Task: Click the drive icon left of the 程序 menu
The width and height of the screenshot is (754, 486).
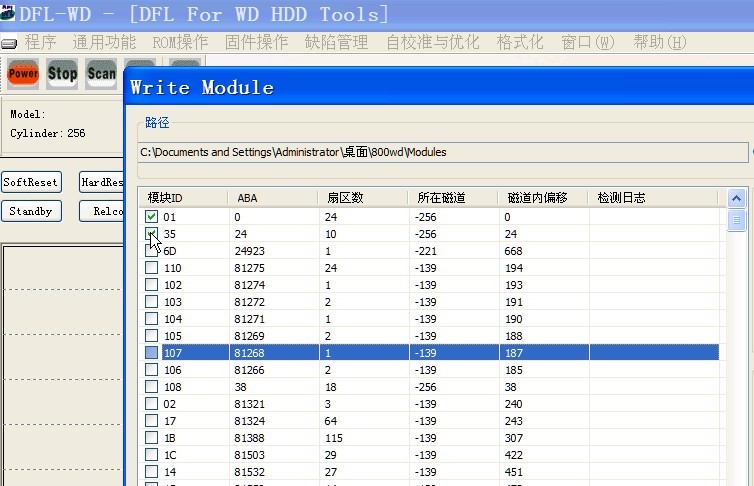Action: coord(9,44)
